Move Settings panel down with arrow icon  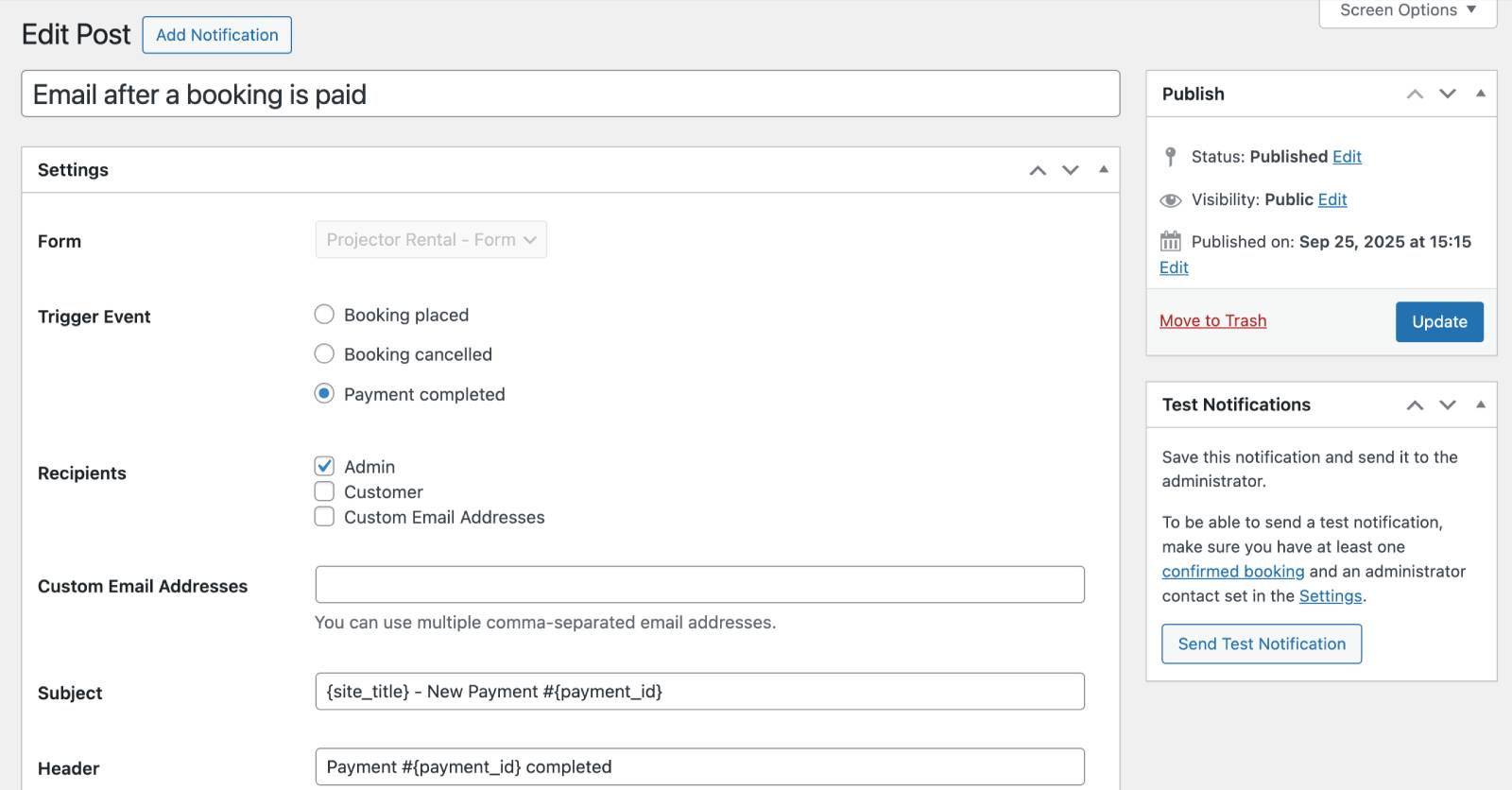coord(1070,170)
